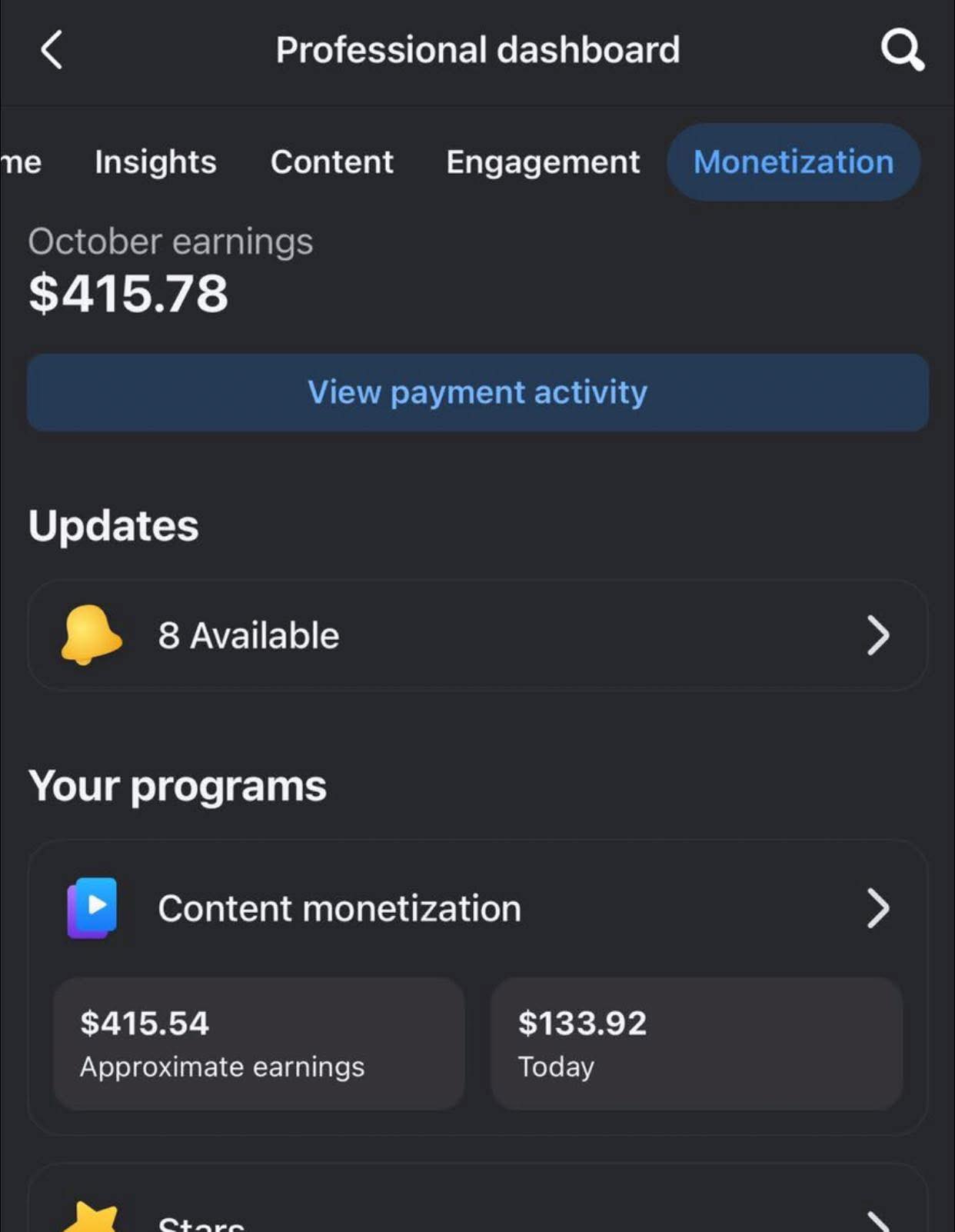
Task: Tap the yellow bell updates icon
Action: click(x=91, y=634)
